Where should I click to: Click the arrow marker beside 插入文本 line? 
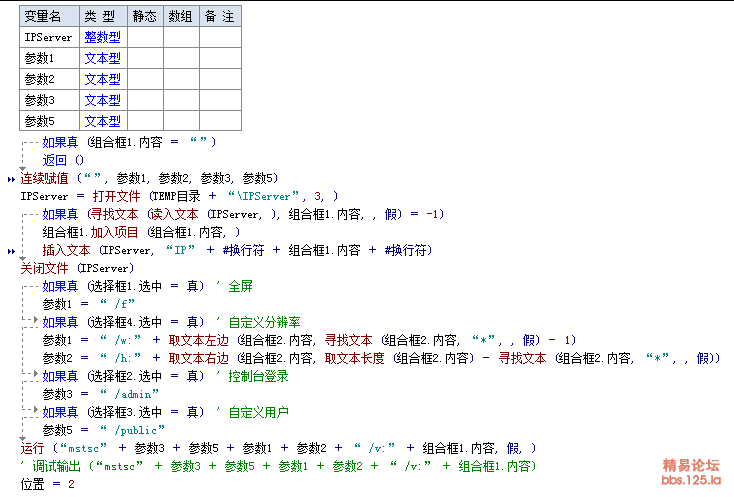(11, 251)
